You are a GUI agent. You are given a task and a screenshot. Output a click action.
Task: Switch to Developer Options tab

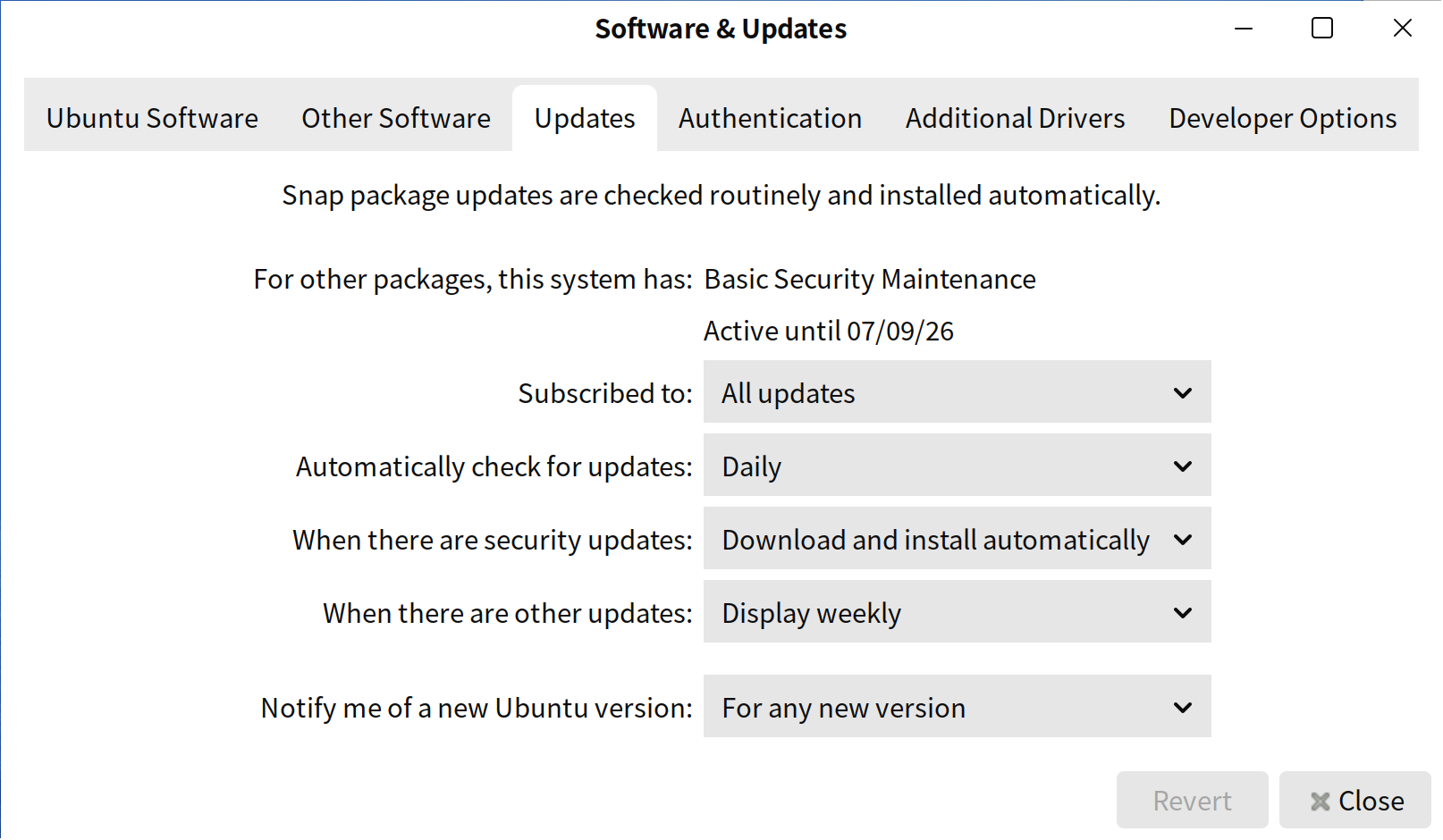pos(1282,118)
